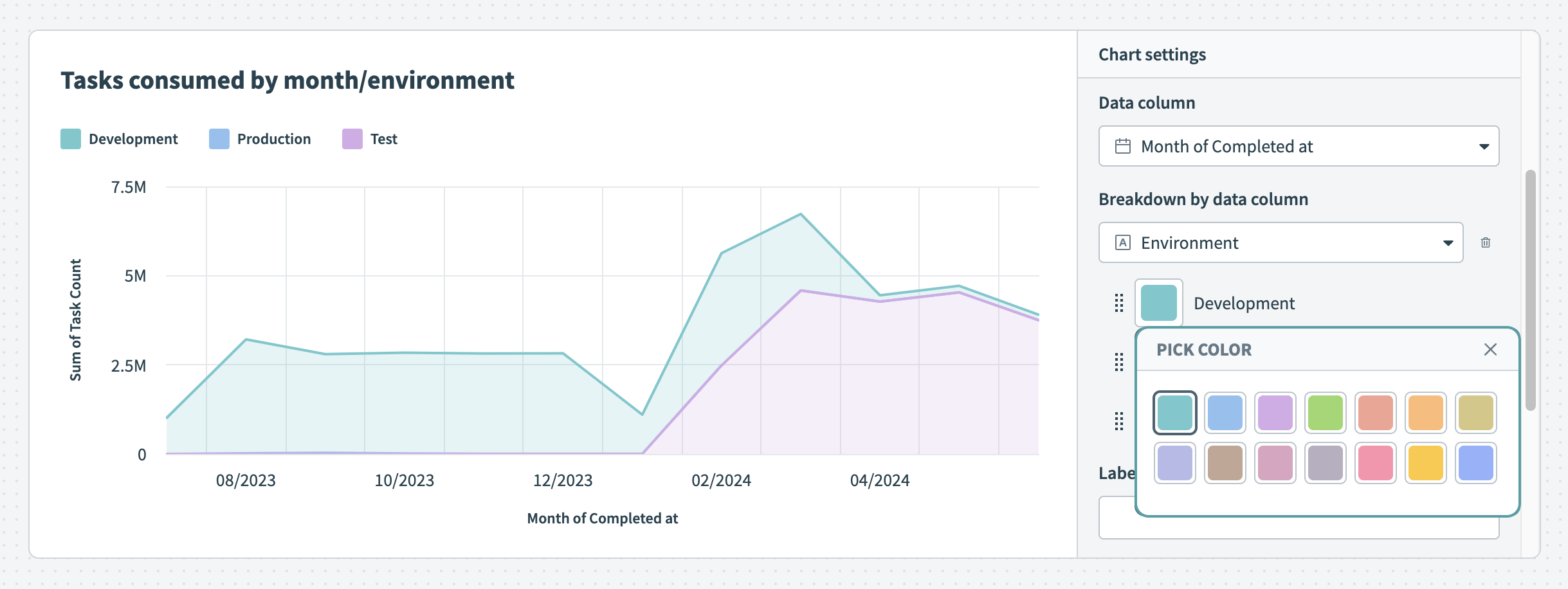Select the Chart settings heading
Image resolution: width=1568 pixels, height=589 pixels.
1152,55
